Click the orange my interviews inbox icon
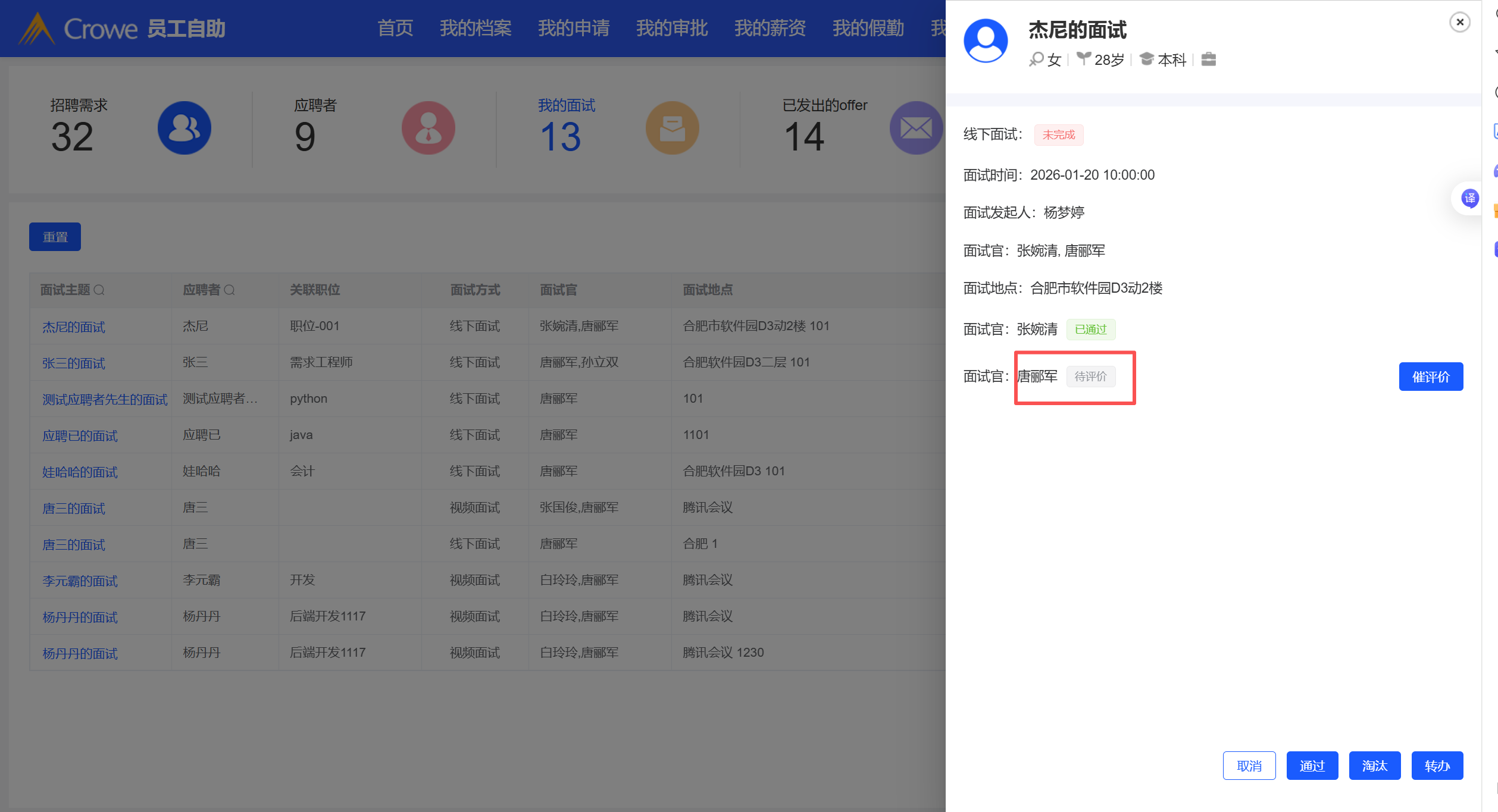Image resolution: width=1498 pixels, height=812 pixels. (x=672, y=128)
